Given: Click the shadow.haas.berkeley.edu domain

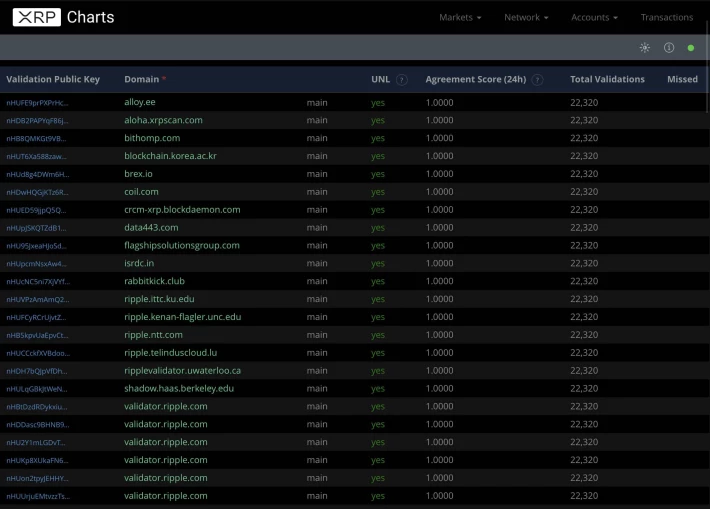Looking at the screenshot, I should click(x=179, y=389).
